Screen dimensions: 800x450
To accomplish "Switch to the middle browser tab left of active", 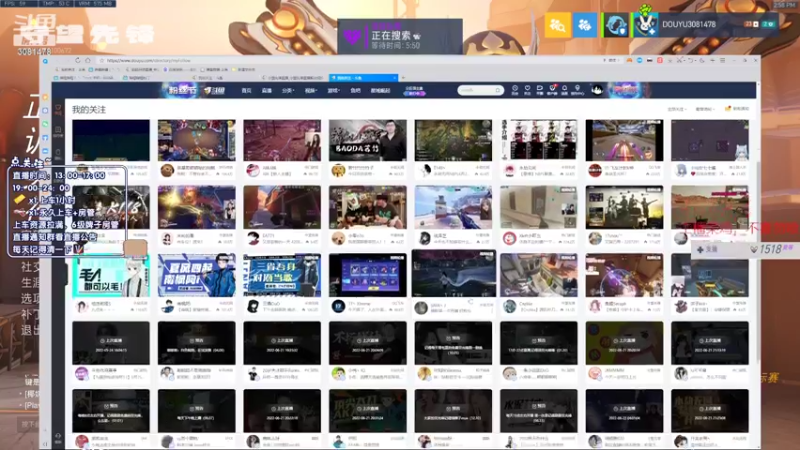I will (294, 78).
